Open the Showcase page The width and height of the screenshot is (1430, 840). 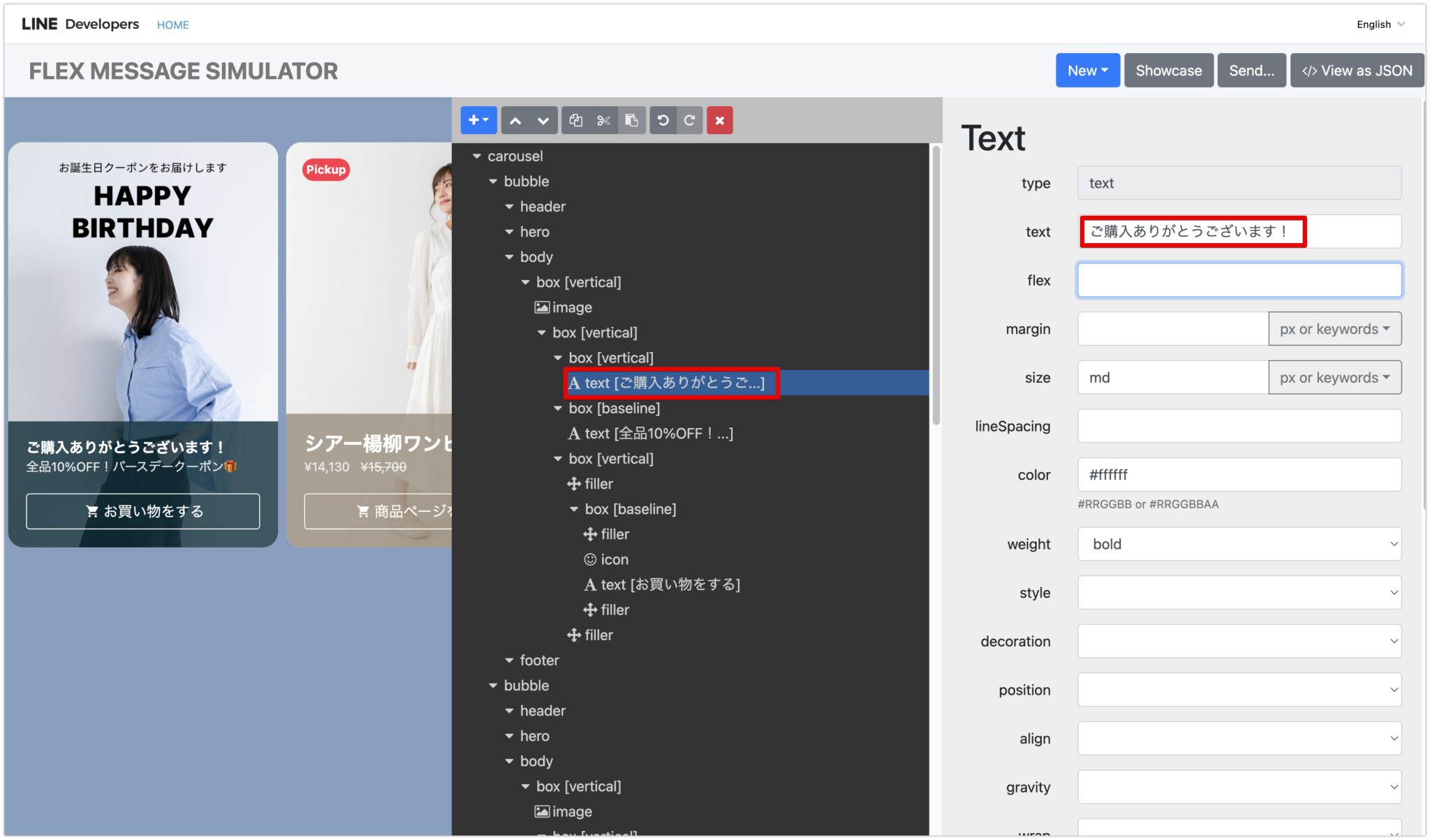point(1168,70)
